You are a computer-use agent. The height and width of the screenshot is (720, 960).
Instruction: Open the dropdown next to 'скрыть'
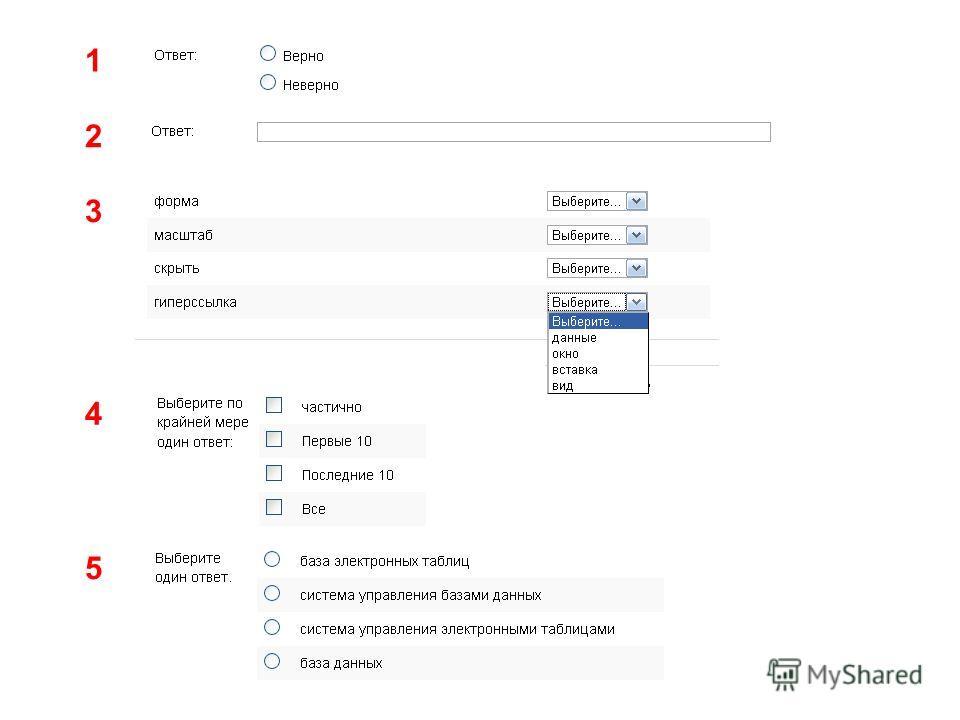pos(597,268)
